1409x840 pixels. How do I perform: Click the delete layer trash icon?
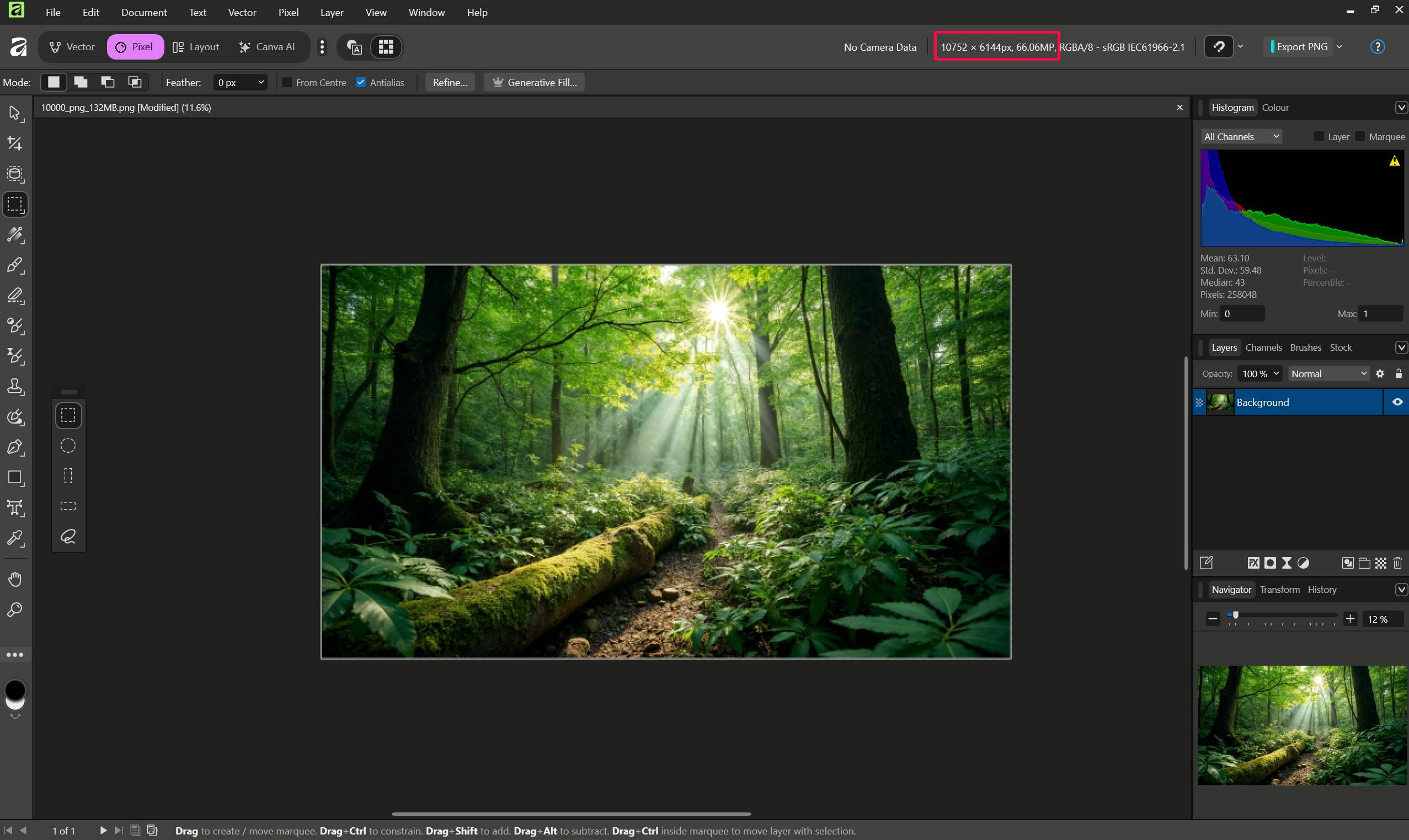[1397, 563]
